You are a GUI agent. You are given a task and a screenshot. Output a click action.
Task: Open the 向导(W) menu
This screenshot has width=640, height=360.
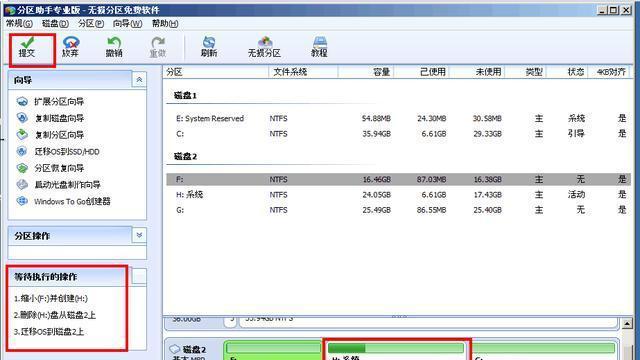127,24
